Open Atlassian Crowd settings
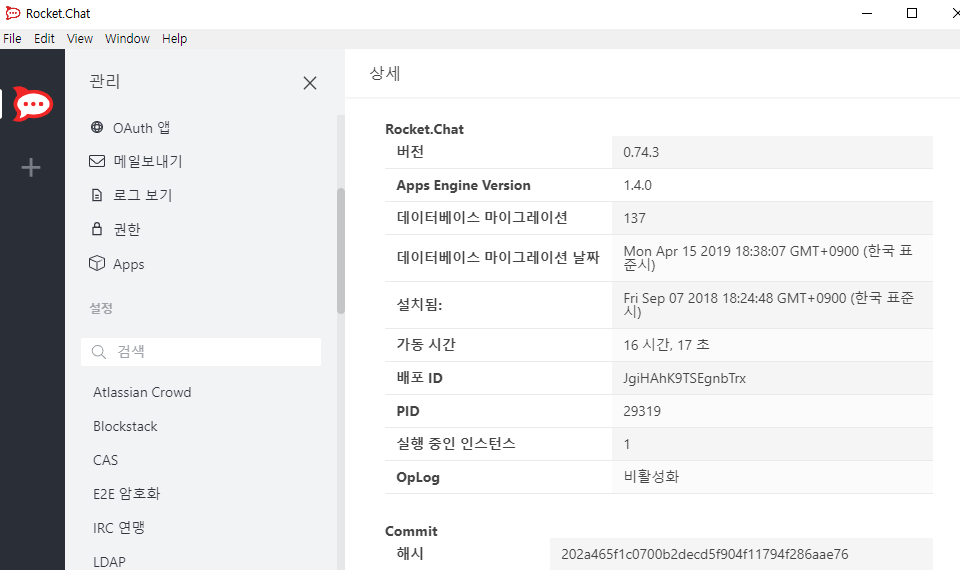This screenshot has height=570, width=960. [x=142, y=392]
